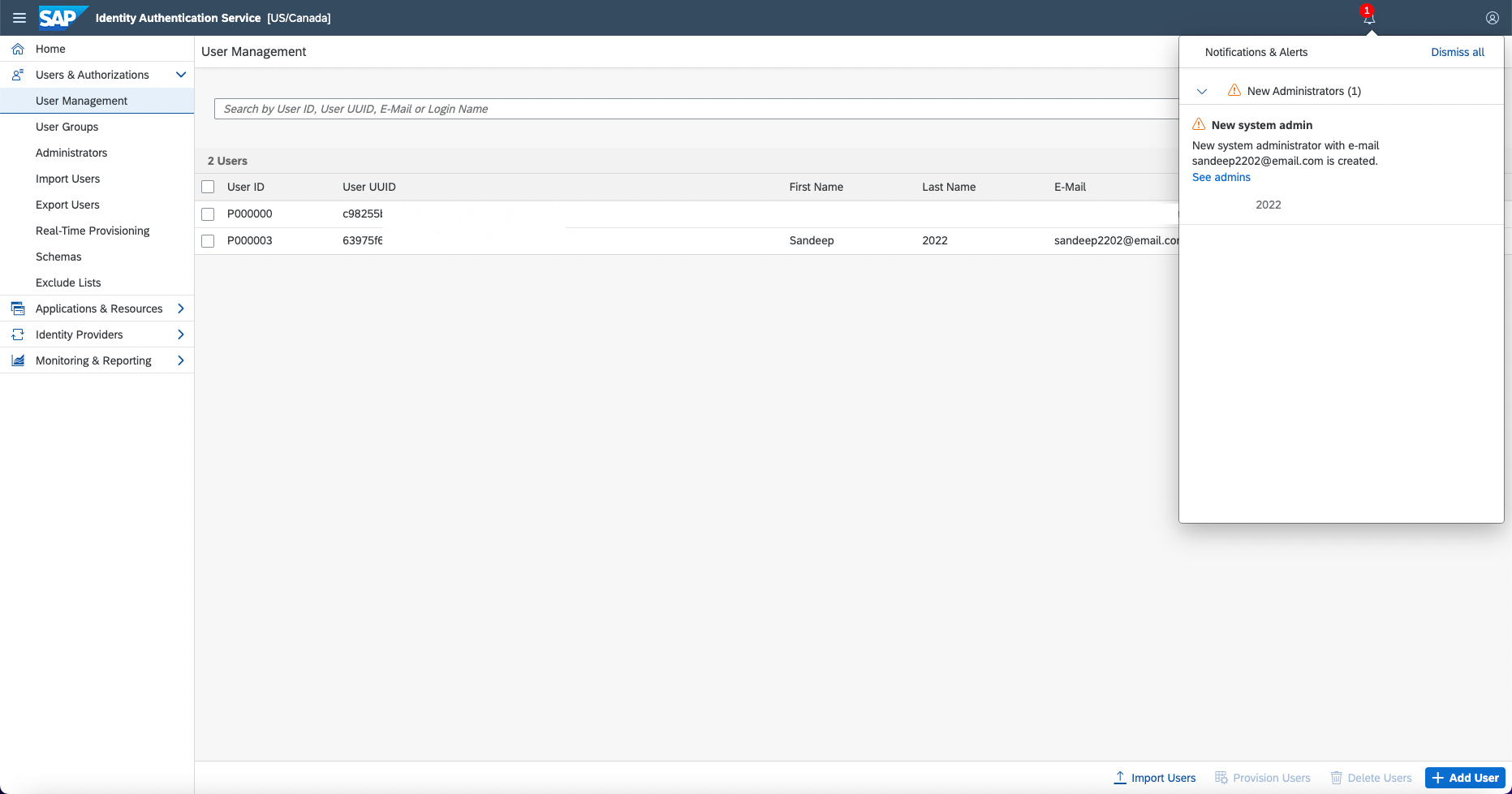The image size is (1512, 794).
Task: Click the Applications & Resources icon
Action: [x=18, y=309]
